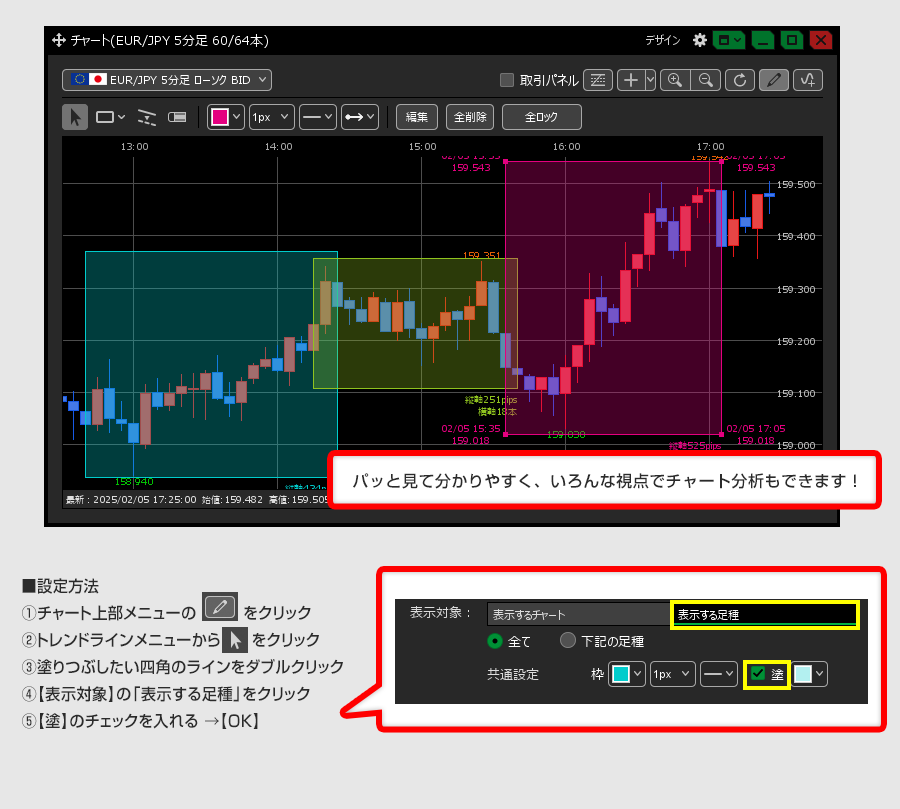
Task: Select the 全て radio button
Action: click(494, 641)
